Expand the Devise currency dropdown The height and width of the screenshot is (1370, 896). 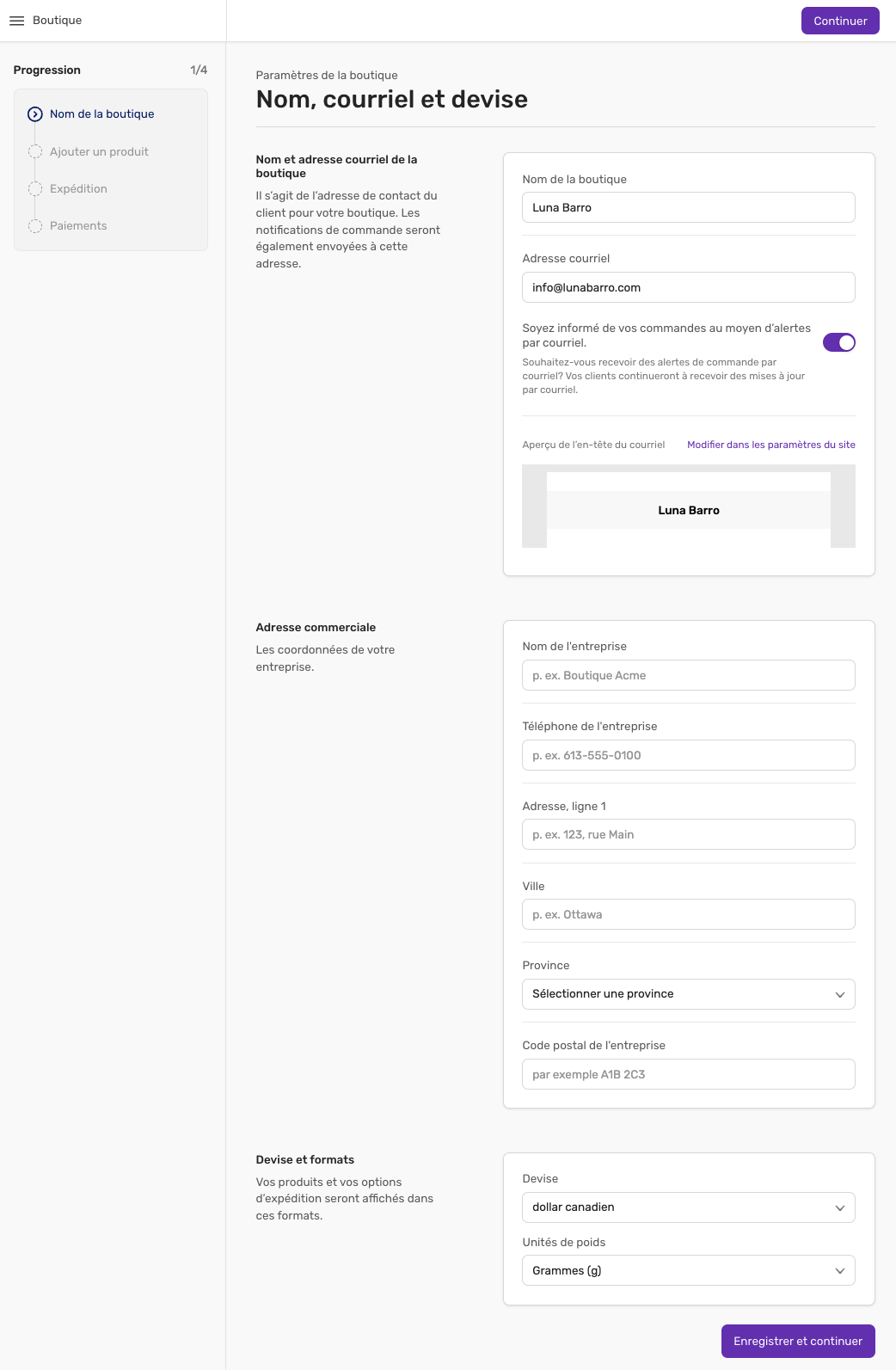click(689, 1207)
